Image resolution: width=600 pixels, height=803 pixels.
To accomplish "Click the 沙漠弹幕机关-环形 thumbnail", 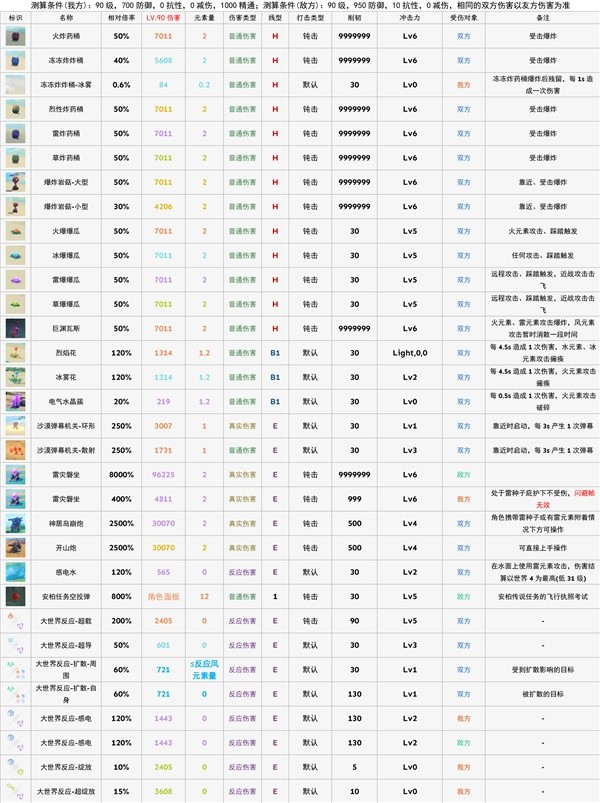I will pos(15,426).
